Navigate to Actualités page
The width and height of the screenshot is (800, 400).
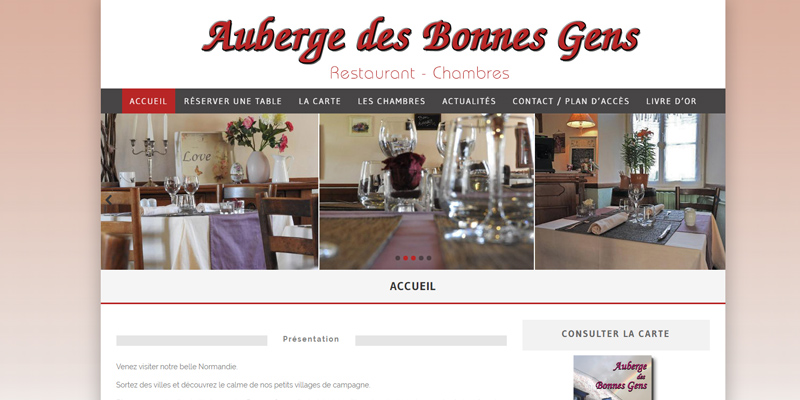pos(469,101)
